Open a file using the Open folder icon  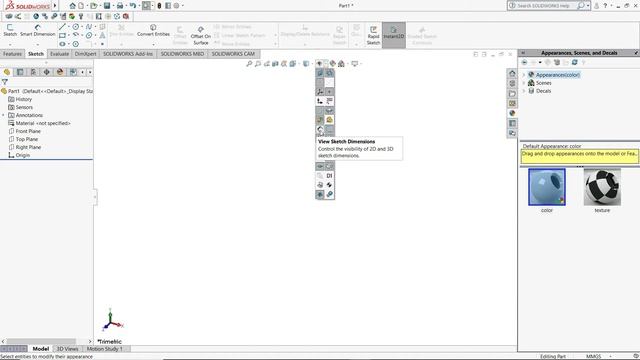click(94, 6)
